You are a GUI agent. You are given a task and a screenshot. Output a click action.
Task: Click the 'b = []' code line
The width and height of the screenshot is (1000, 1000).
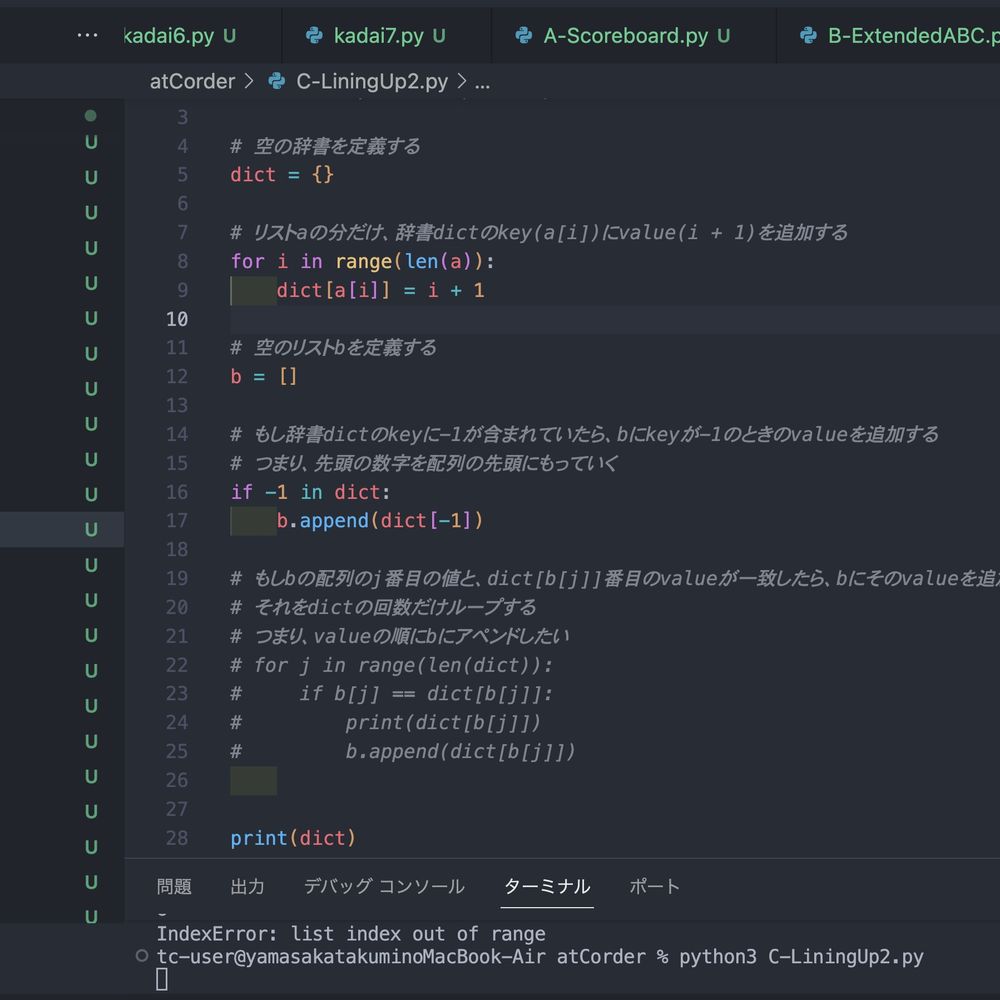click(263, 376)
